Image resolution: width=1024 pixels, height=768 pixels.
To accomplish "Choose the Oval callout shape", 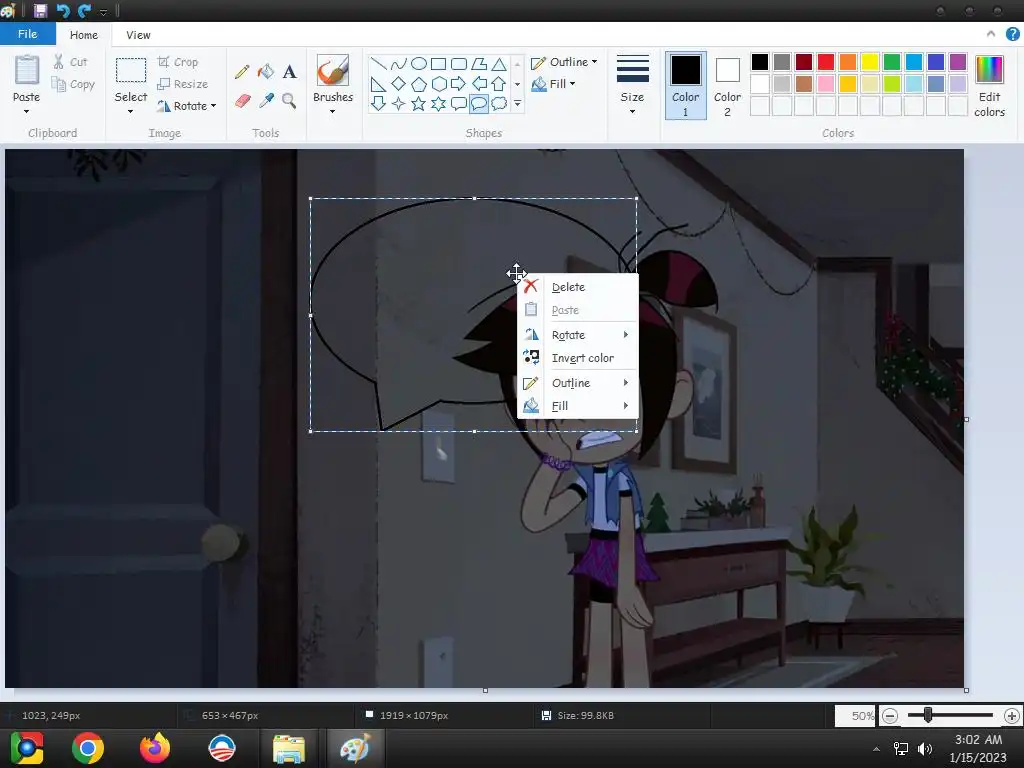I will (479, 104).
